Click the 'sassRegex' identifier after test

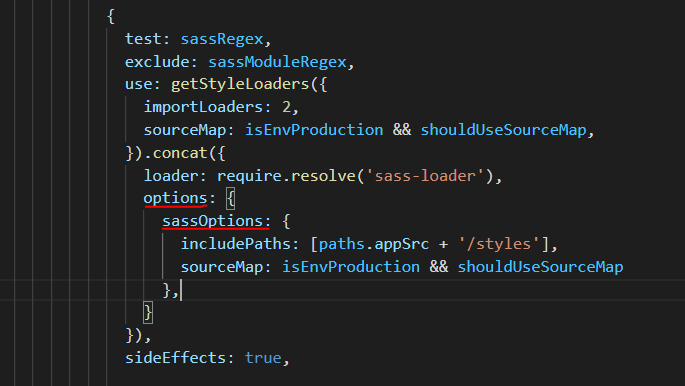tap(222, 39)
